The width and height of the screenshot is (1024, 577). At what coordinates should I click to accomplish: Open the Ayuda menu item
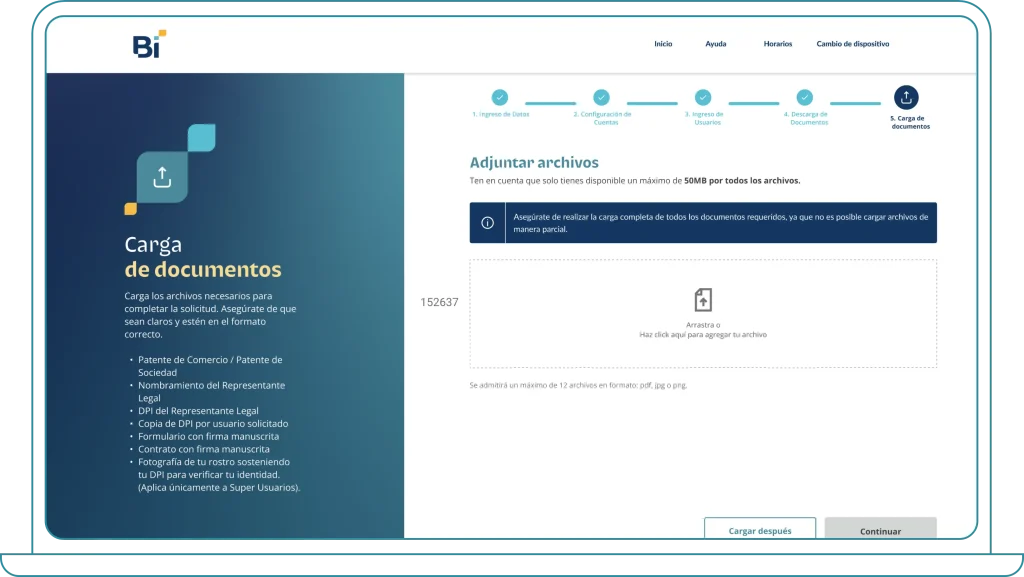(x=716, y=44)
